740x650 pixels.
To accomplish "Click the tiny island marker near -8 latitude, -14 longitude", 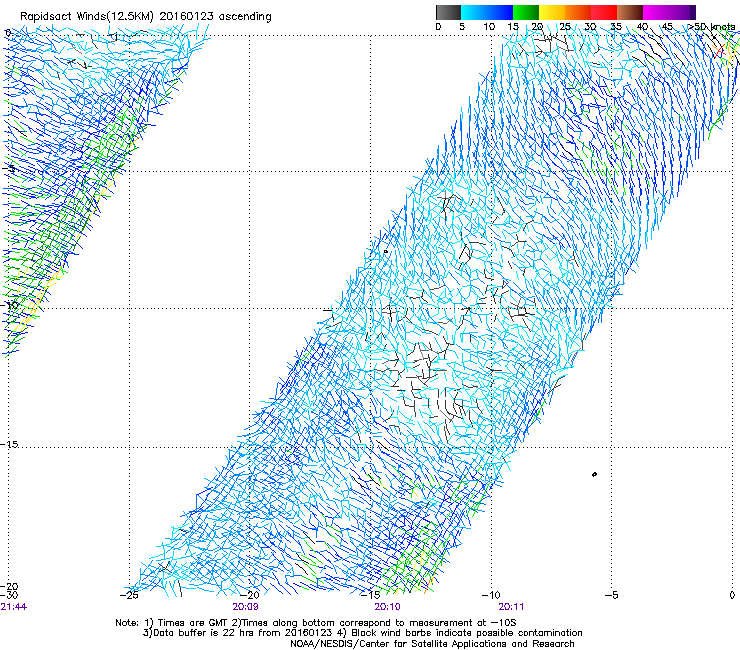I will coord(386,252).
